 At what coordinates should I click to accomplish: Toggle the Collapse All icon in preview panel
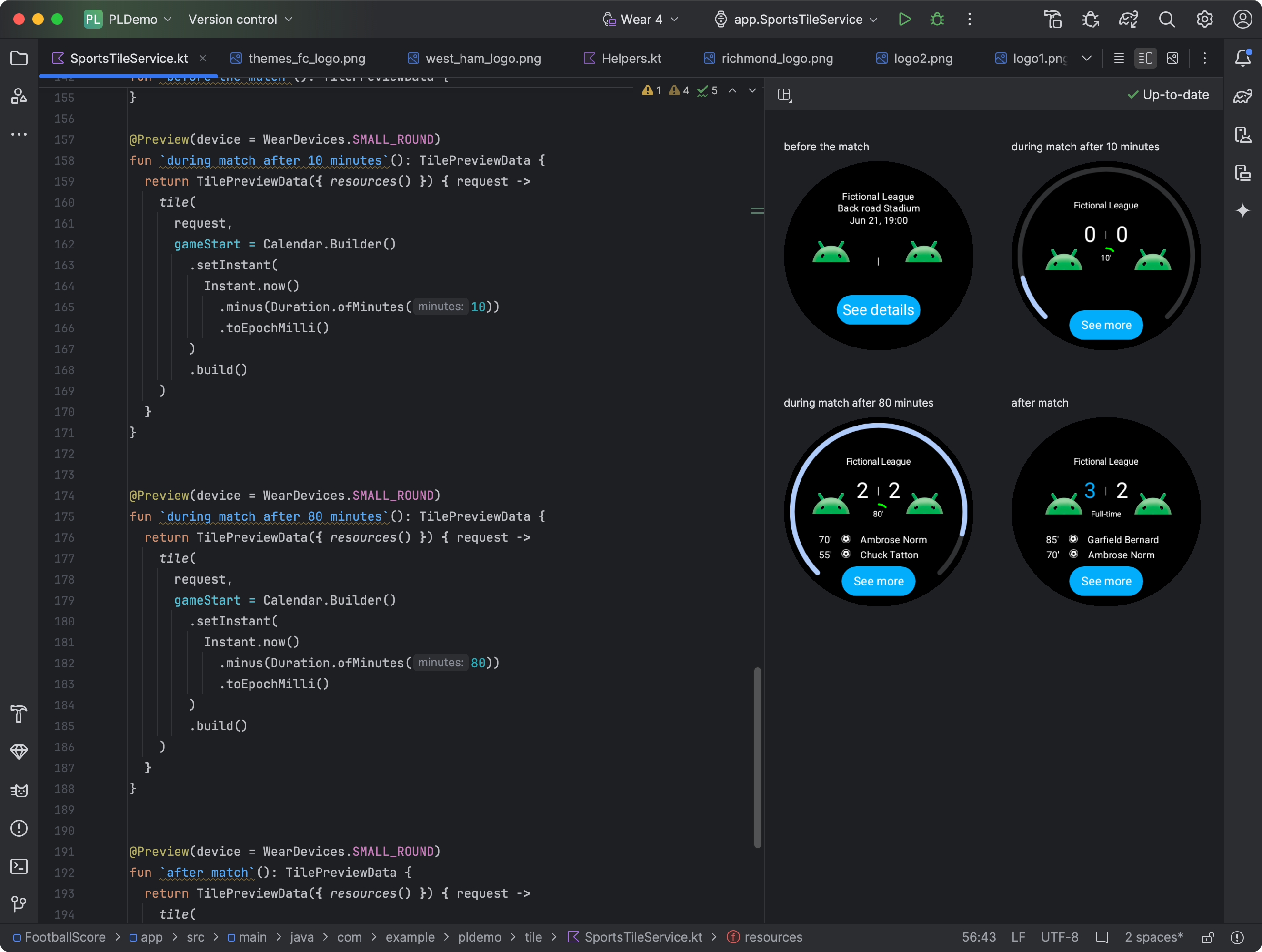pyautogui.click(x=785, y=94)
